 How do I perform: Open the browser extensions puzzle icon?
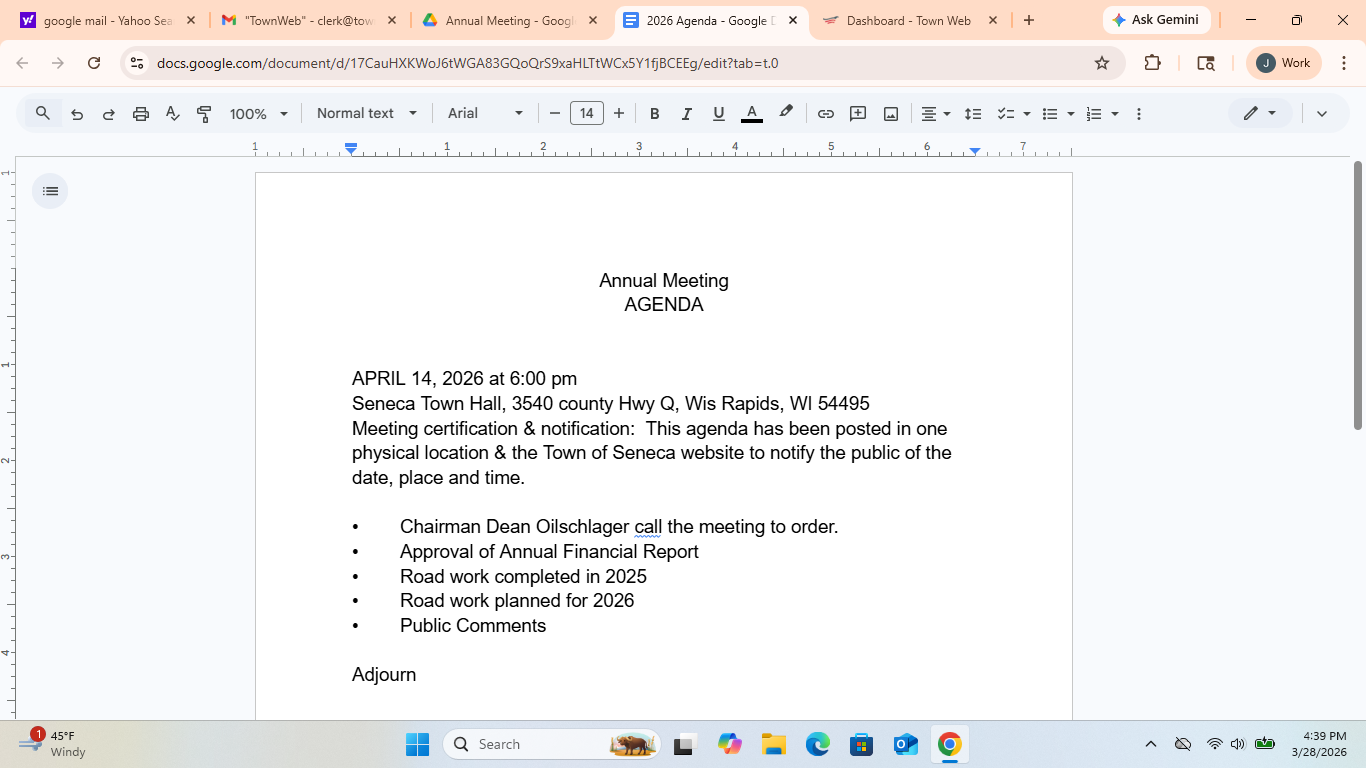coord(1152,63)
